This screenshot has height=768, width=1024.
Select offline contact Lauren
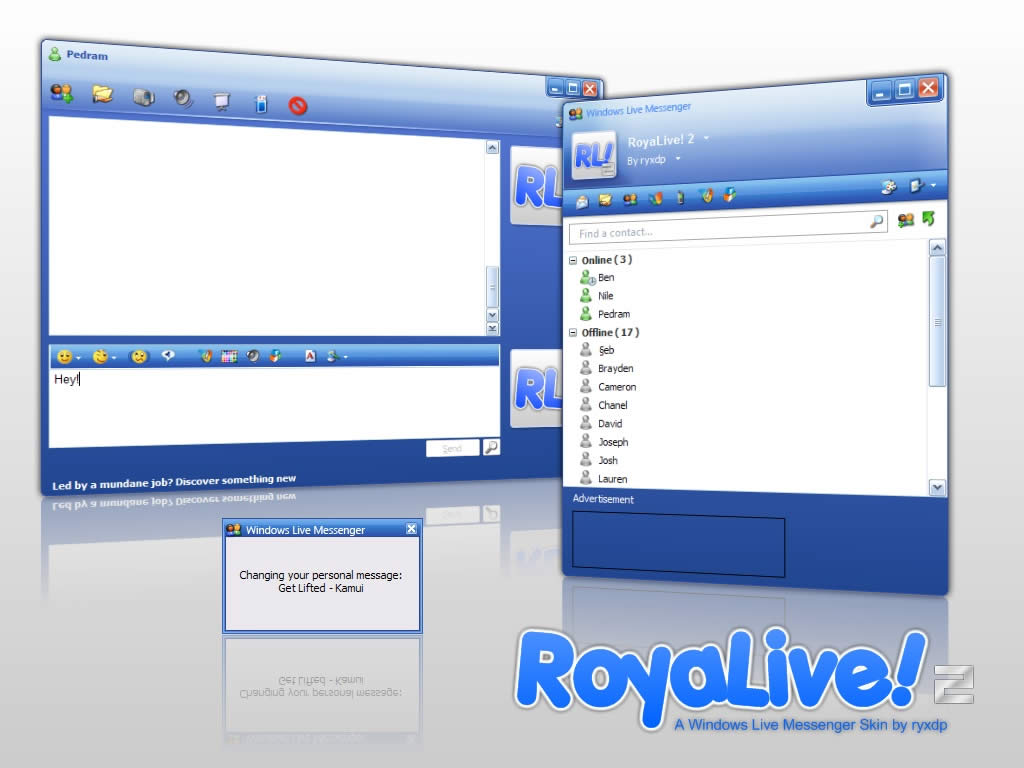604,478
